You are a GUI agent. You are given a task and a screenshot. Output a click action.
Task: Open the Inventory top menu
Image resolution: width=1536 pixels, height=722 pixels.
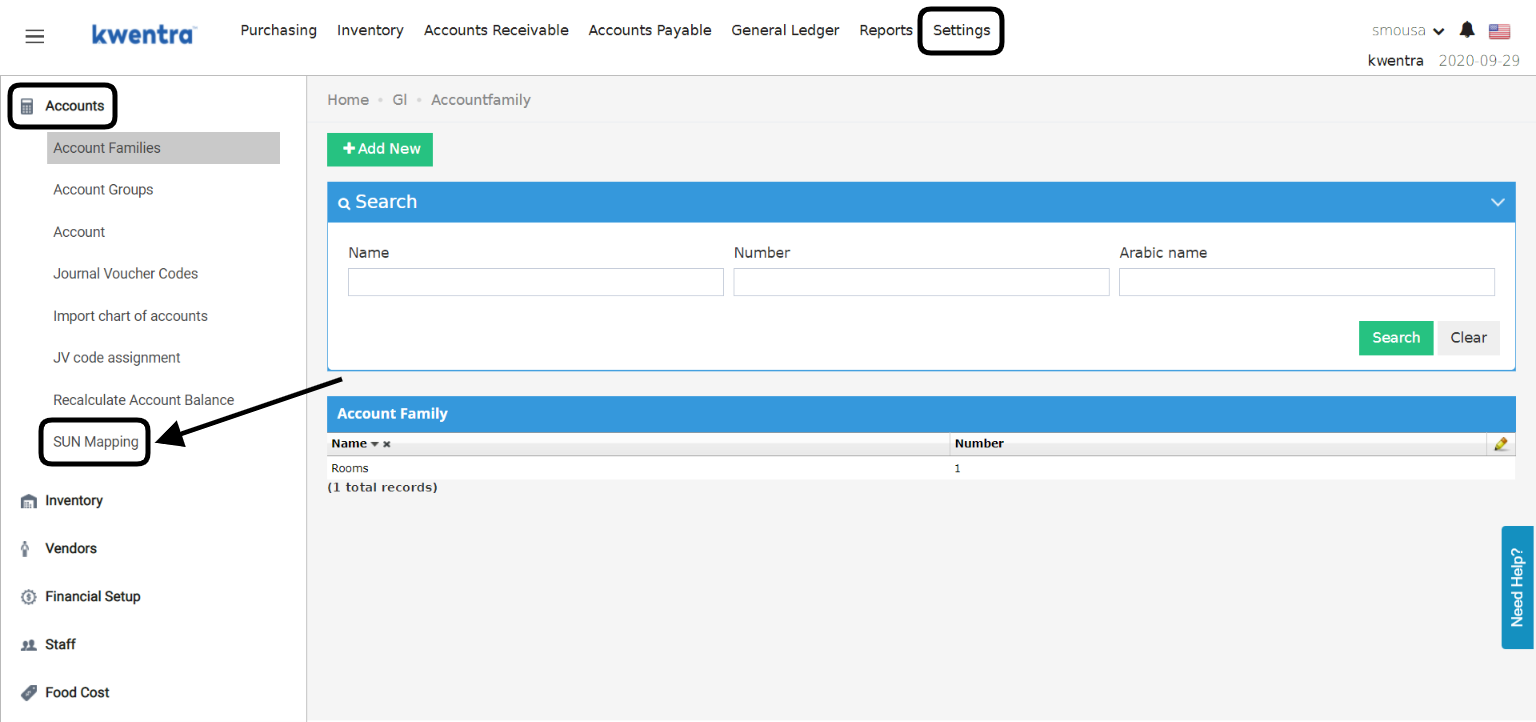pos(370,30)
